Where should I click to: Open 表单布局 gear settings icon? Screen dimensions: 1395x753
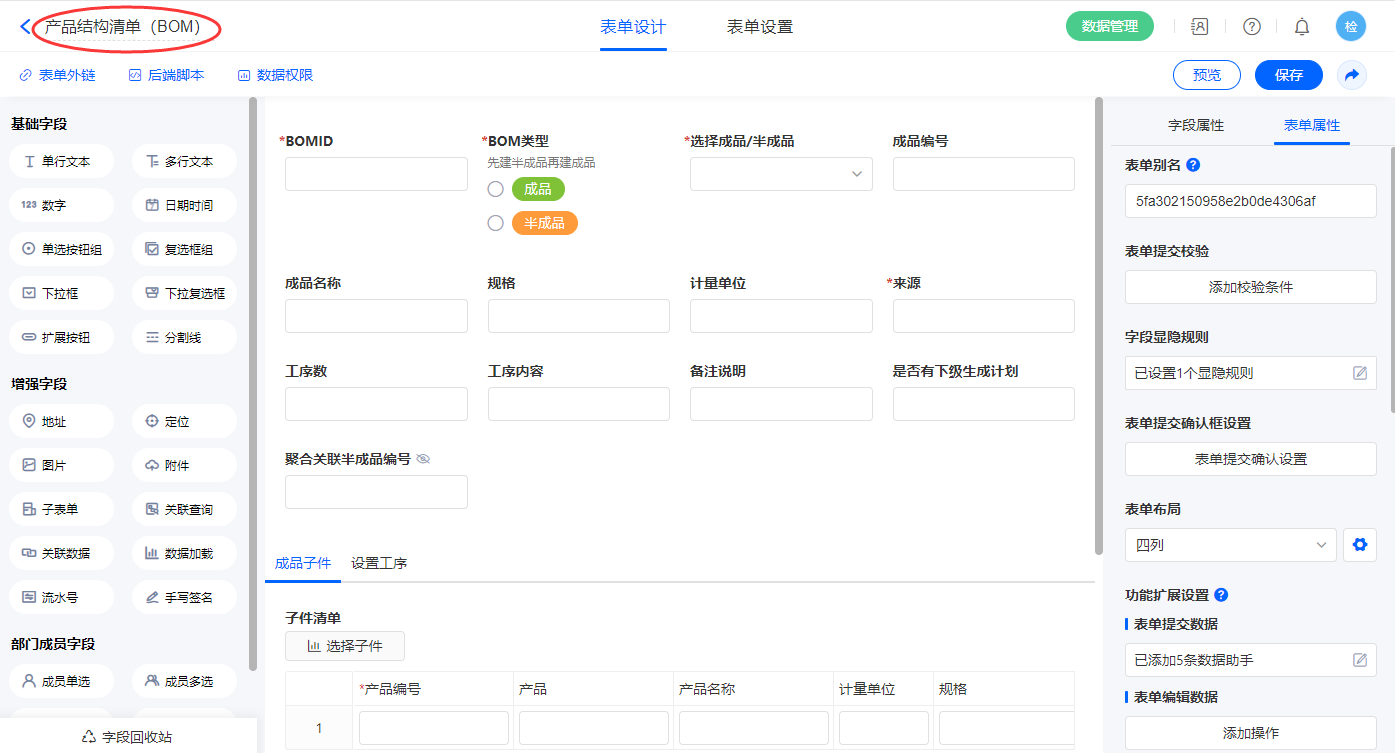coord(1359,545)
